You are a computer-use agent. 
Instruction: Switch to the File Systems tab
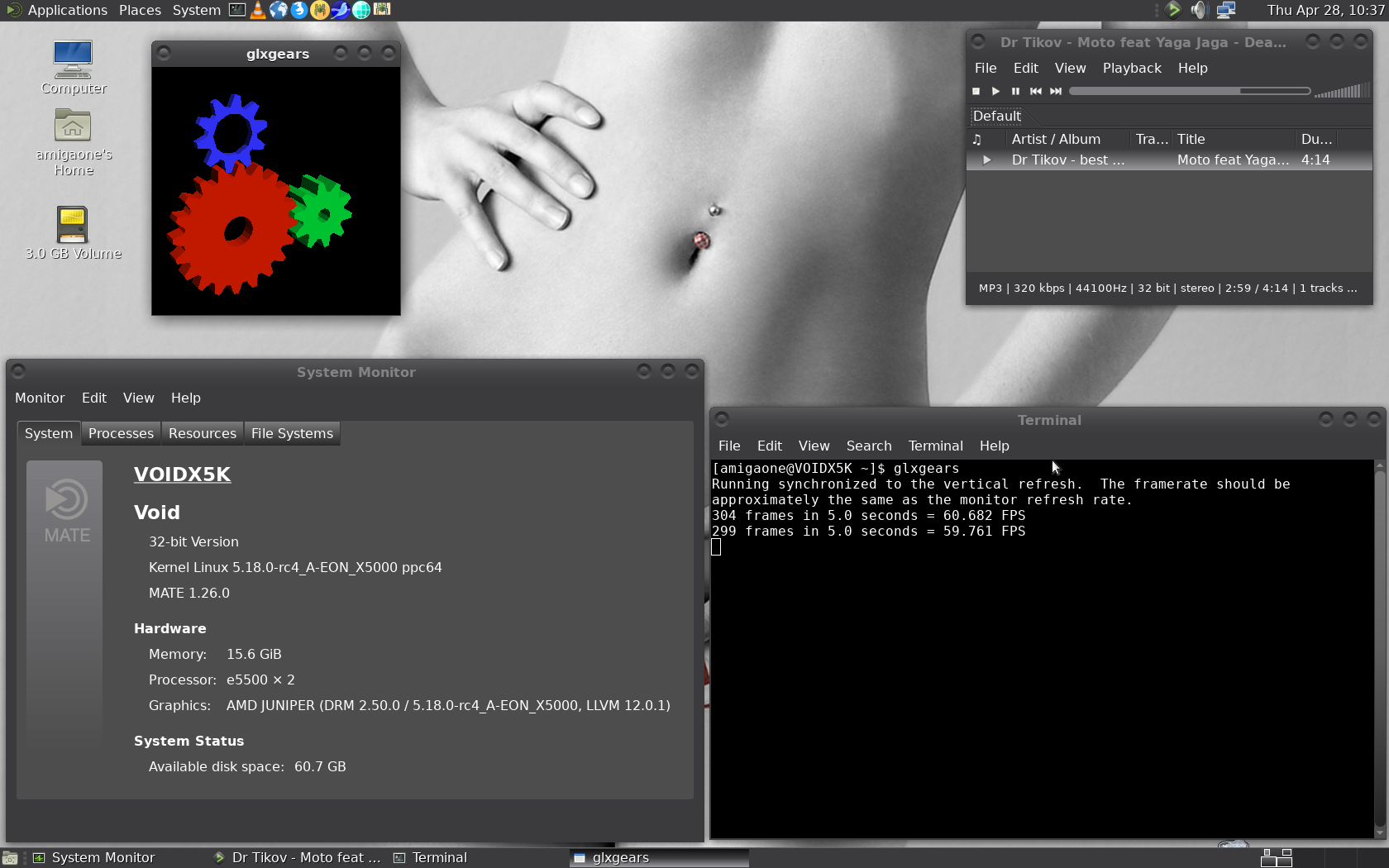pos(292,433)
